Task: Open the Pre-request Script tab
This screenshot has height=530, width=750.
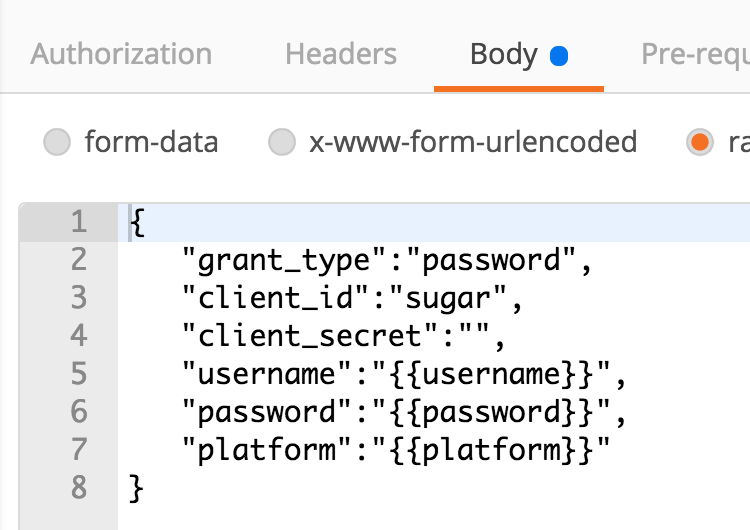Action: coord(696,54)
